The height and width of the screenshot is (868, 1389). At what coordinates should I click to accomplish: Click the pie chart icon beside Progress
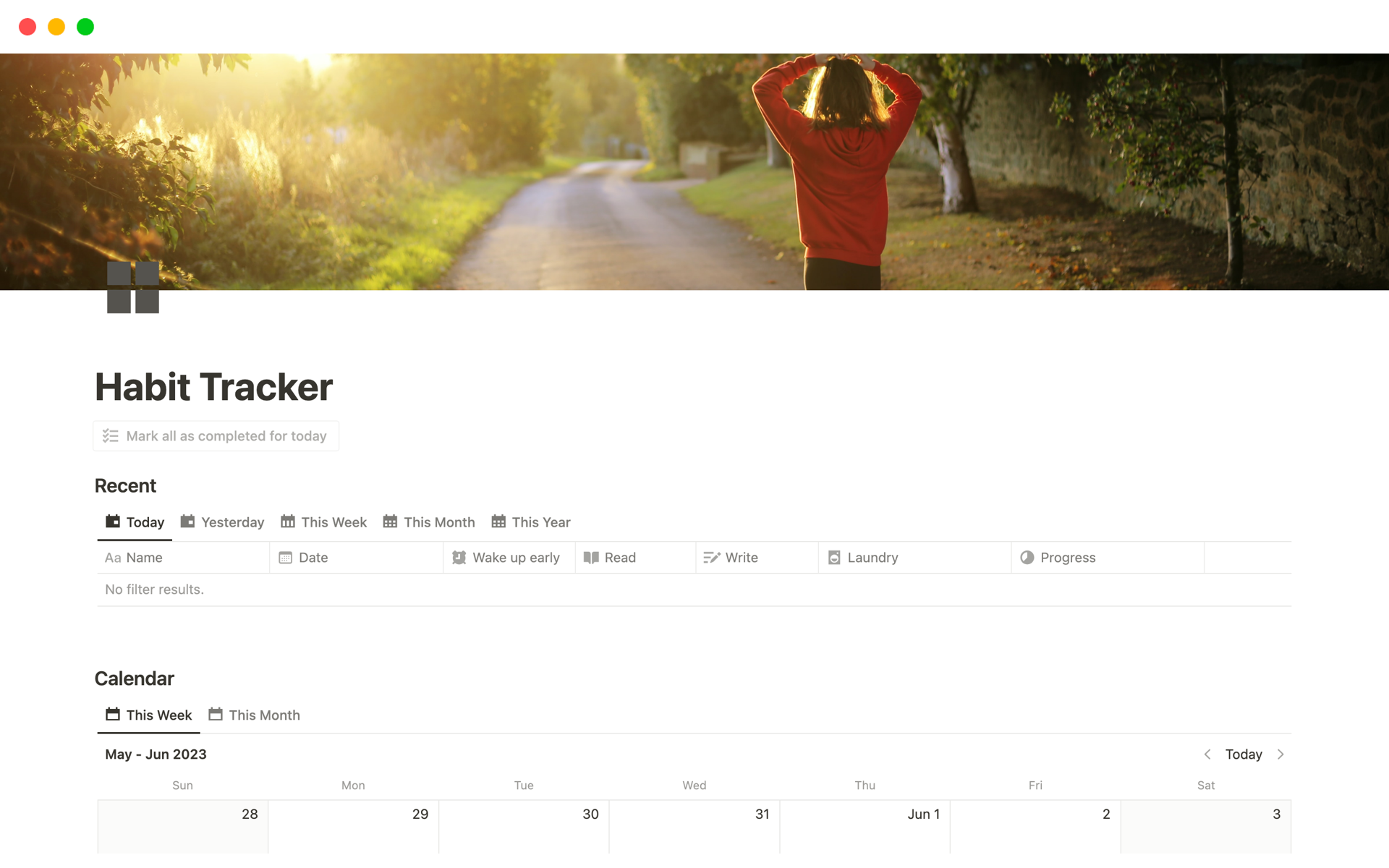click(1027, 558)
